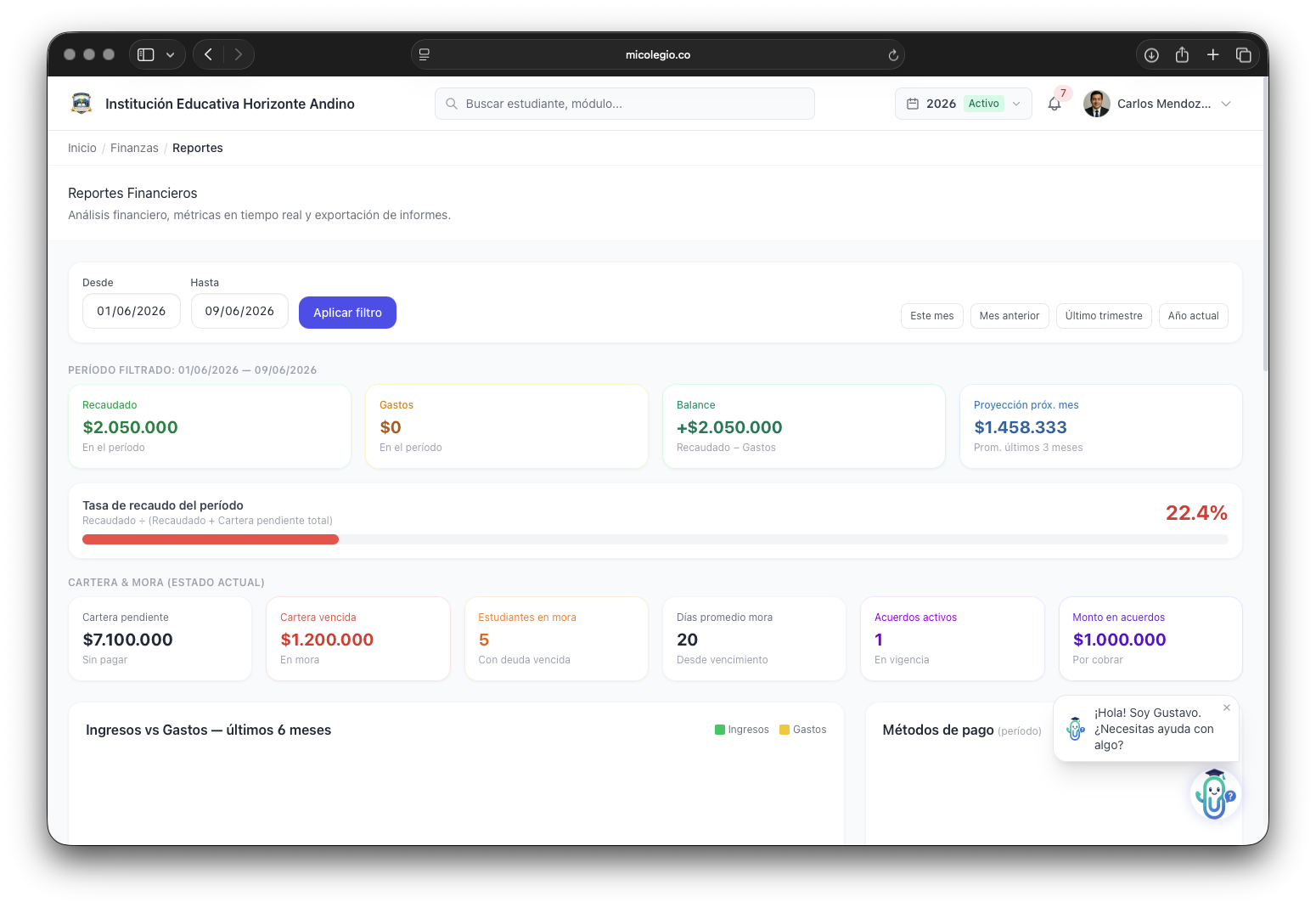
Task: Show the tab overview icon
Action: tap(1244, 54)
